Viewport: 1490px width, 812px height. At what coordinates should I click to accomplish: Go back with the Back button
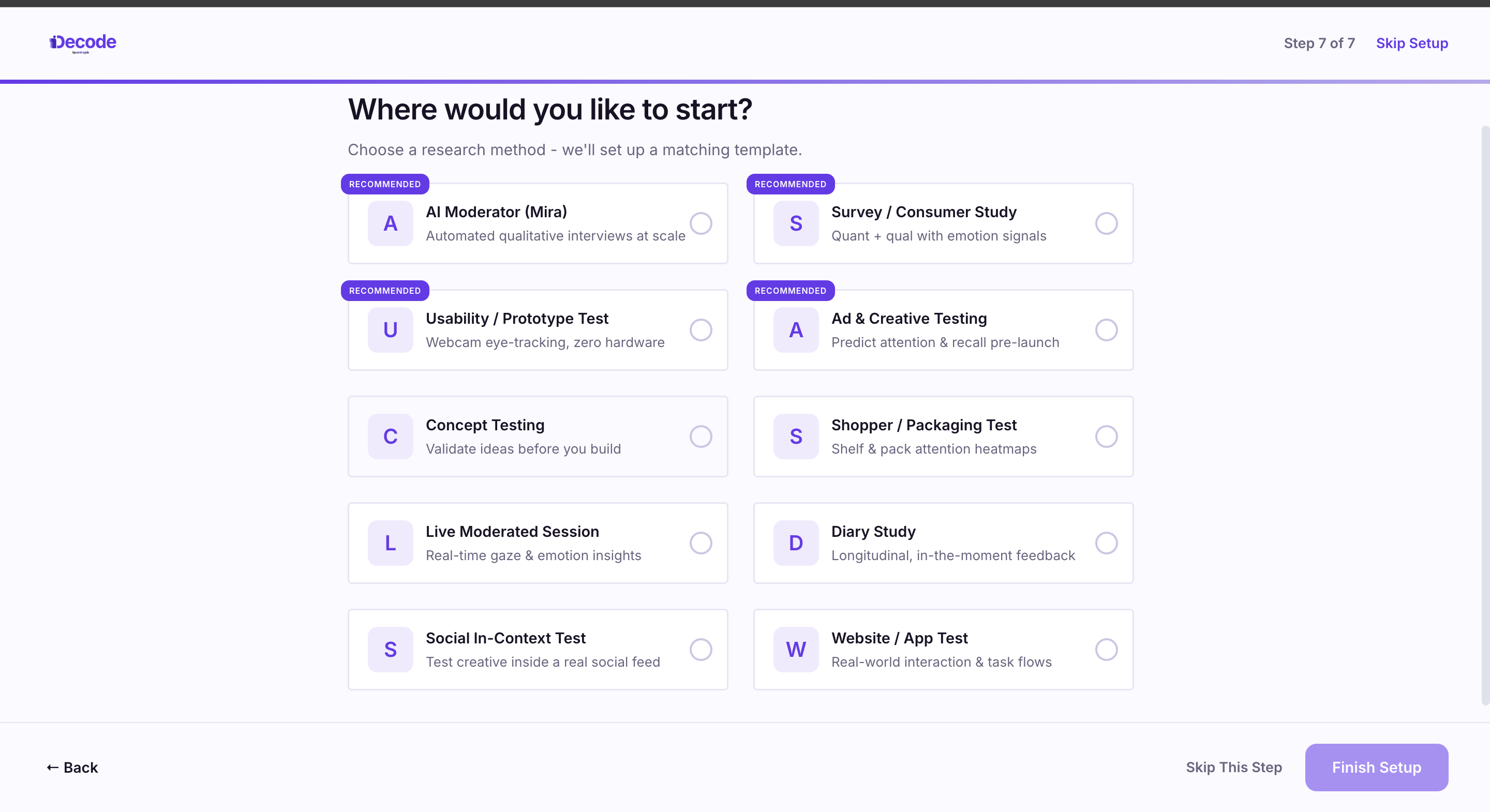coord(72,768)
